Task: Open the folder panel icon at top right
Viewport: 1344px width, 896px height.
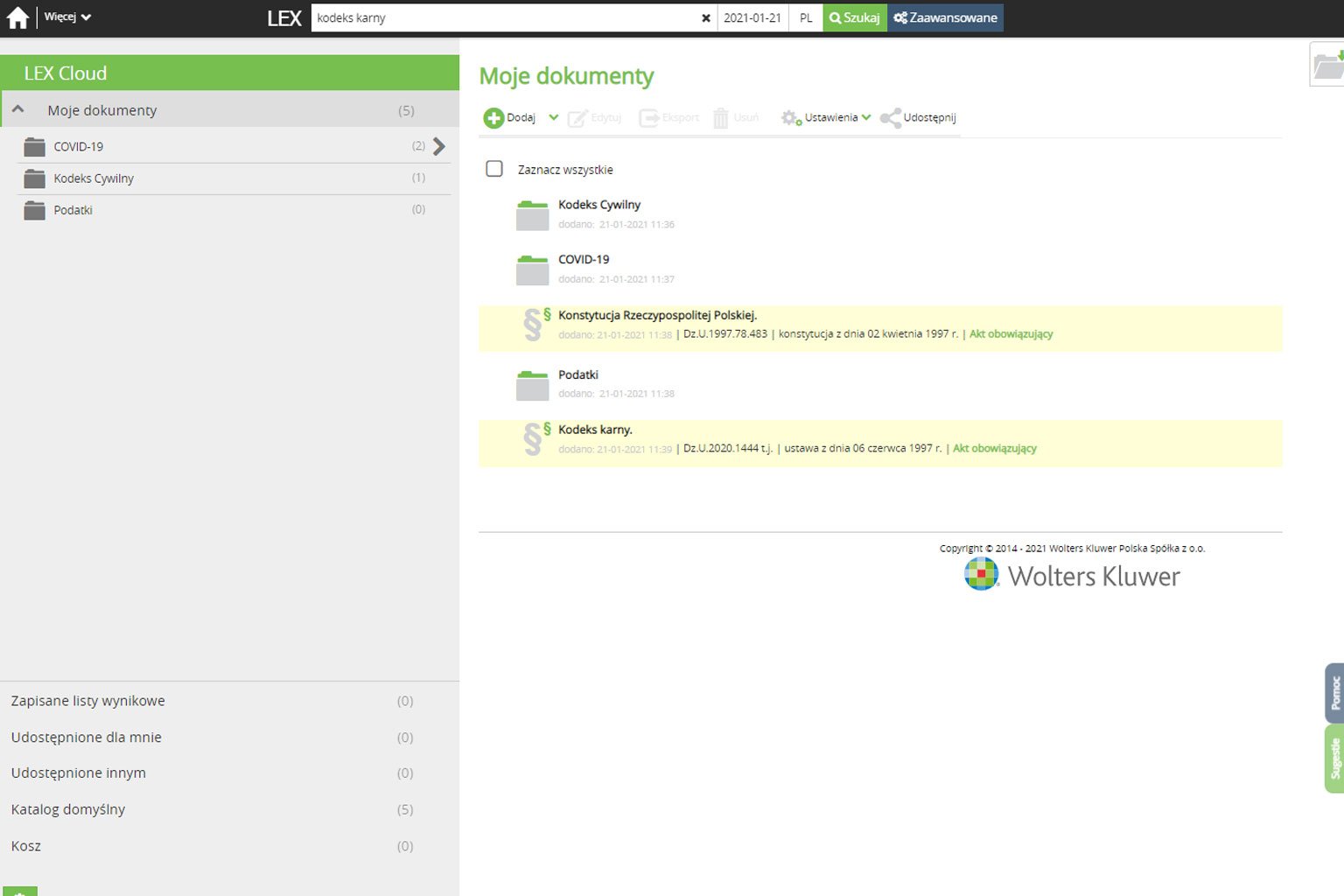Action: click(1326, 66)
